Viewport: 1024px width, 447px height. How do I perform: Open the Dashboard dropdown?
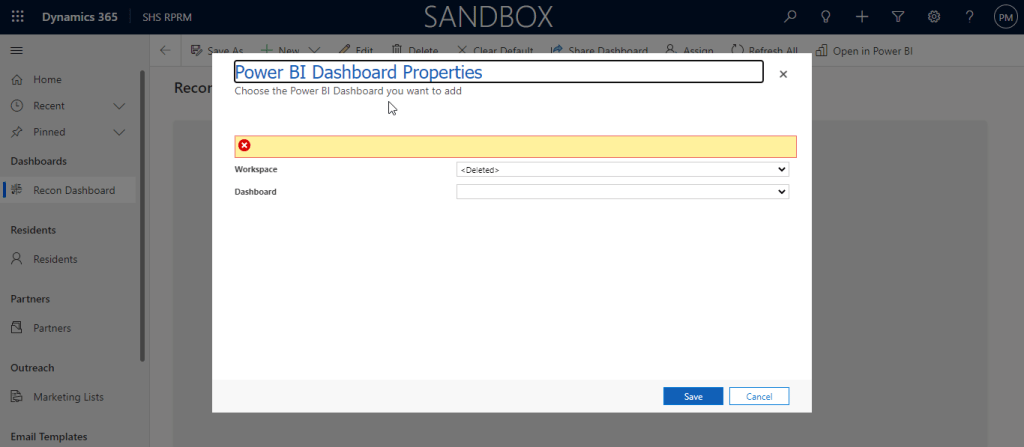[x=622, y=192]
